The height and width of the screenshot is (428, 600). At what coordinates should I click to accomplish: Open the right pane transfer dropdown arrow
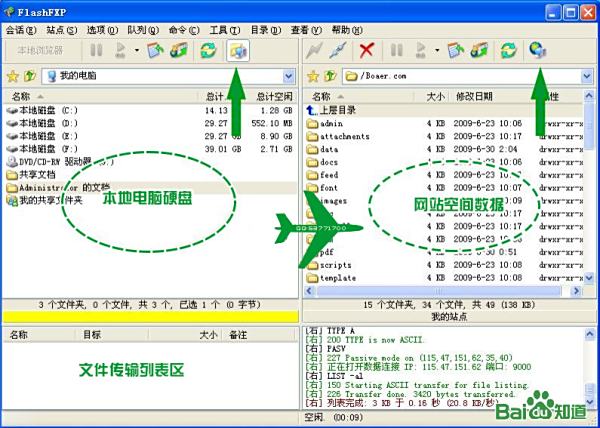(437, 50)
